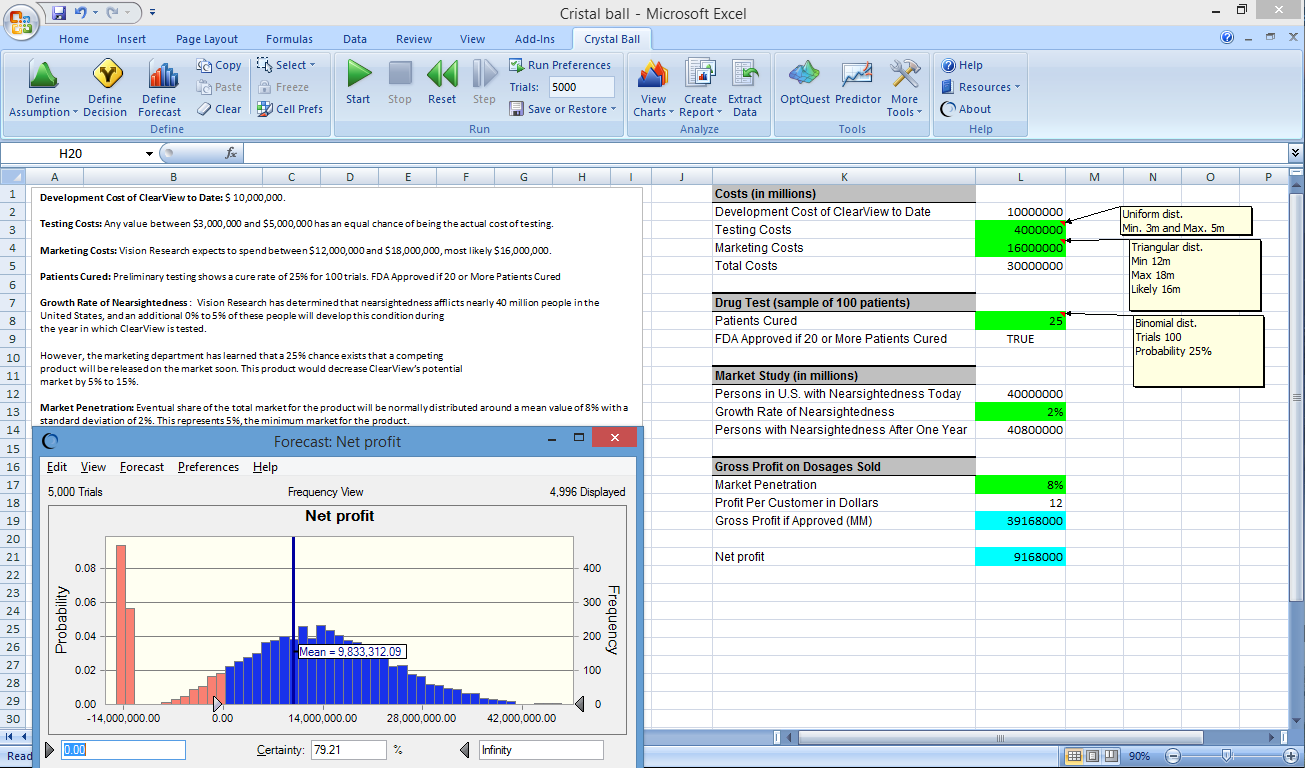
Task: Click the Office button logo
Action: pyautogui.click(x=22, y=20)
